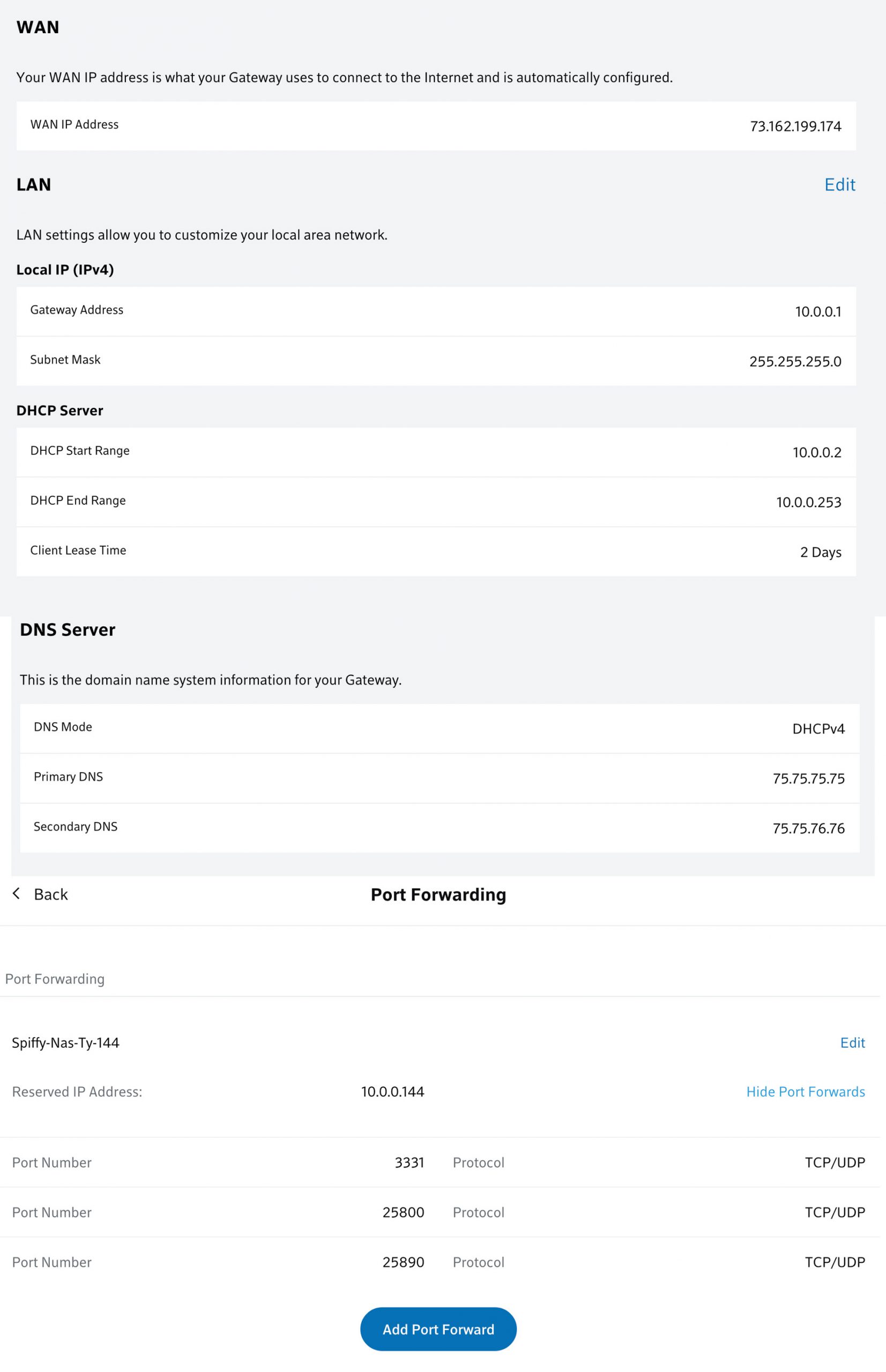Image resolution: width=886 pixels, height=1372 pixels.
Task: Click the Subnet Mask value 255.255.255.0
Action: (x=794, y=361)
